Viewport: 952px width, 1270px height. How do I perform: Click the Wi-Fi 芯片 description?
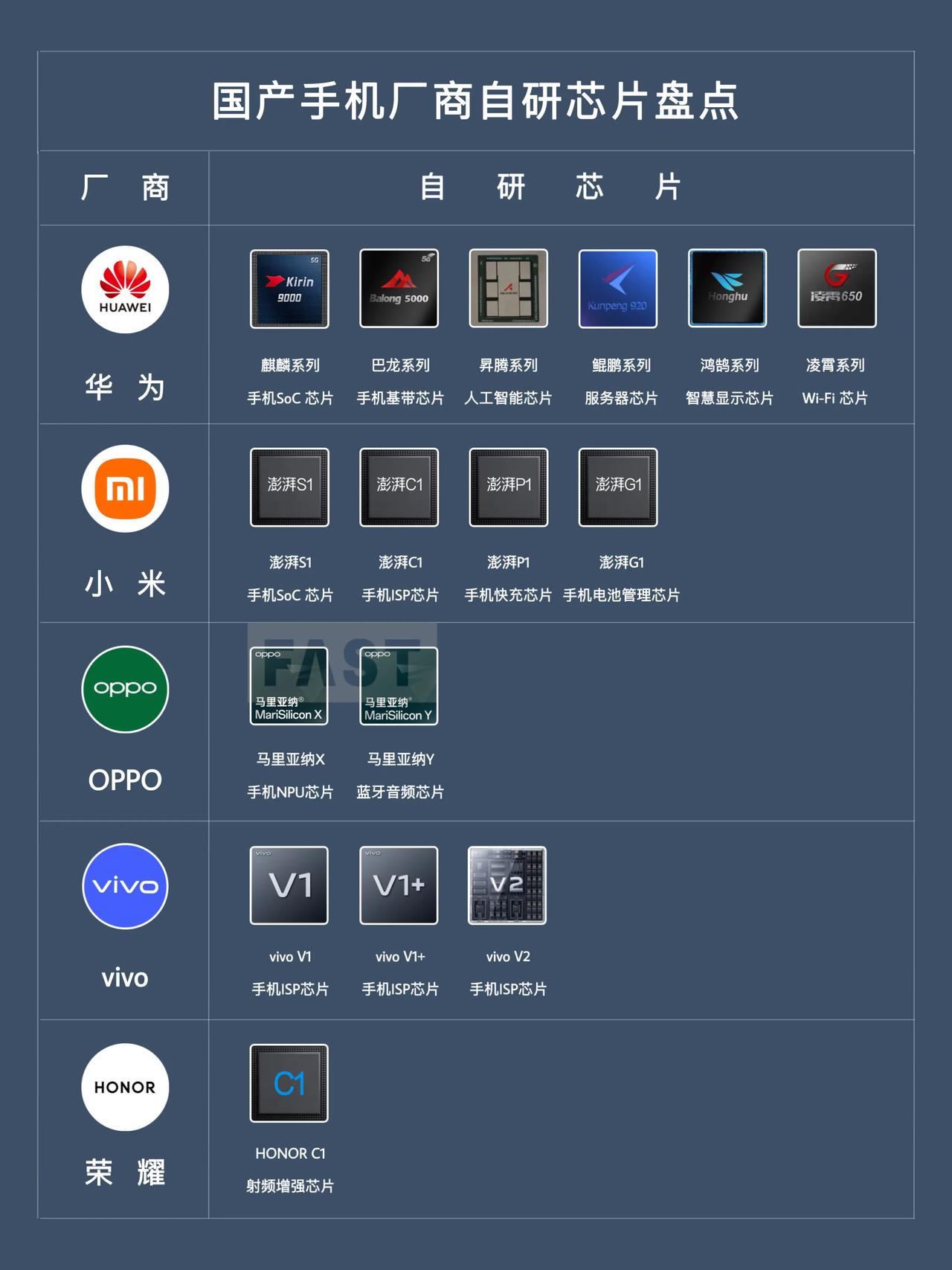point(835,398)
